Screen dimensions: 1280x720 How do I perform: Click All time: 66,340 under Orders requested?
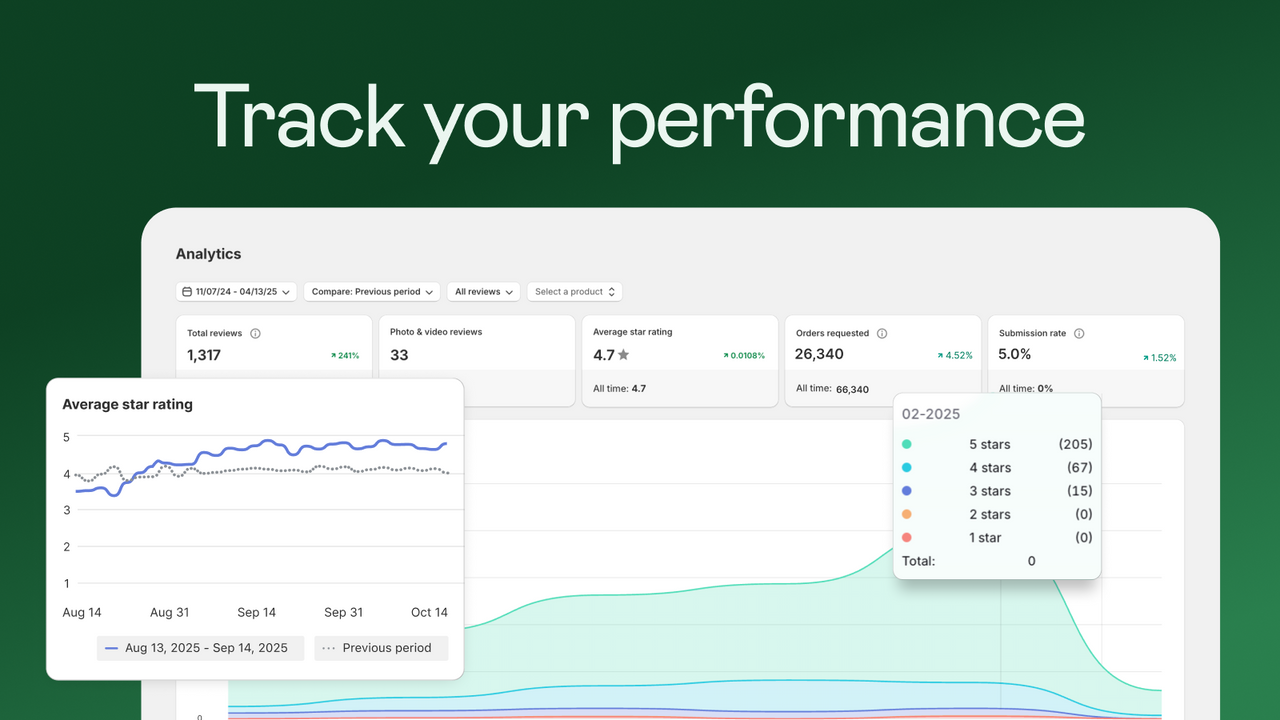tap(832, 389)
